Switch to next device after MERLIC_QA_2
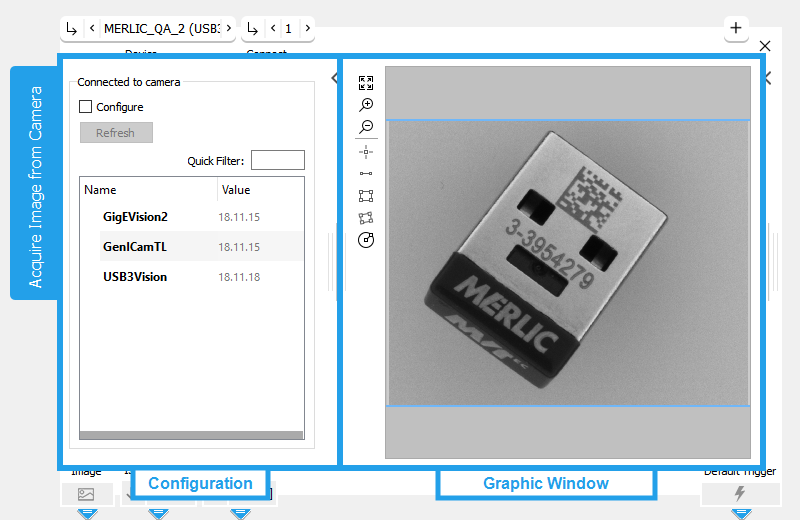Viewport: 800px width, 520px height. click(x=228, y=28)
